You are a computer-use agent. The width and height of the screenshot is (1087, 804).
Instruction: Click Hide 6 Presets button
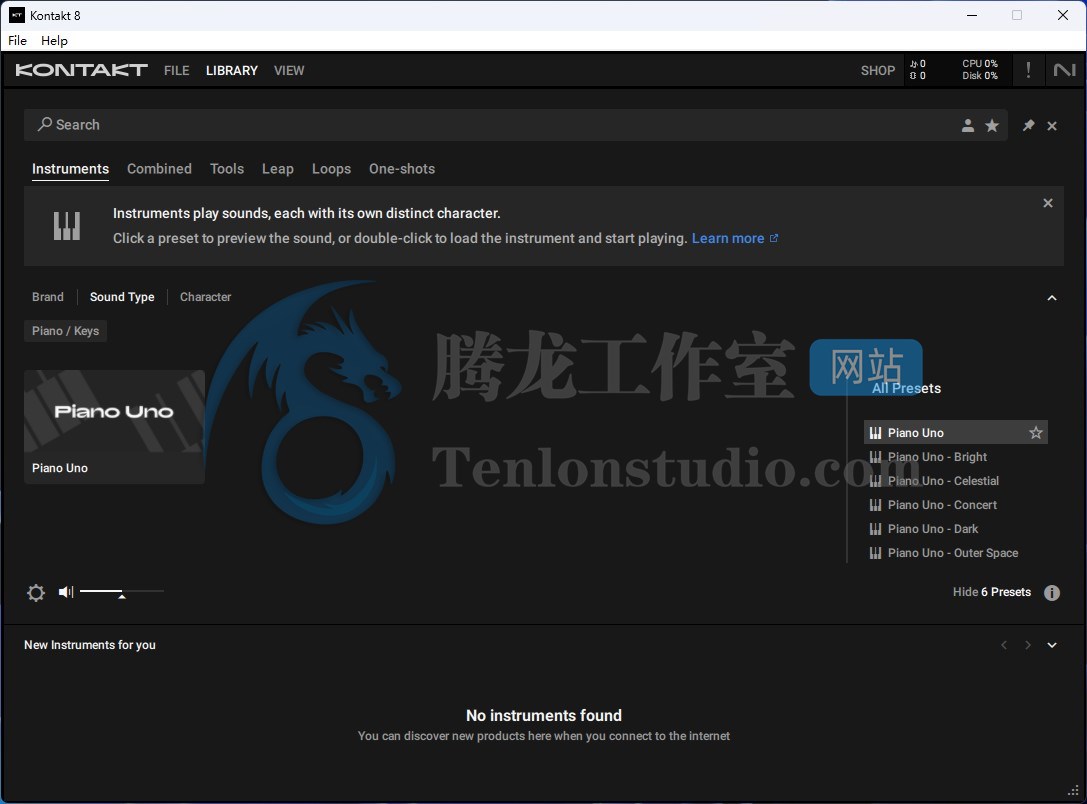(x=991, y=592)
